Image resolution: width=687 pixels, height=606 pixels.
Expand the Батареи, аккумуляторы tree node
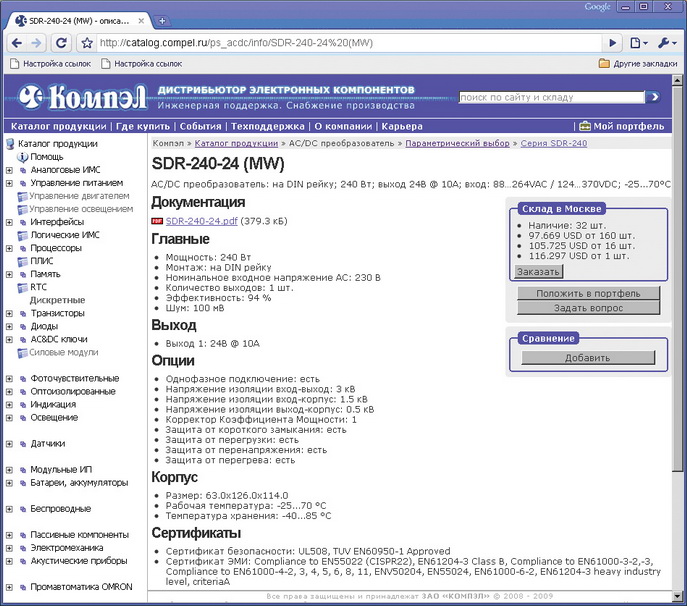9,483
